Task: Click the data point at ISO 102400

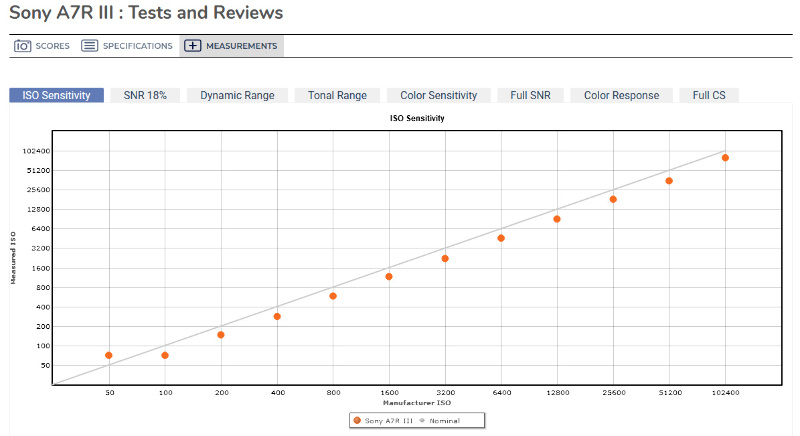Action: 726,158
